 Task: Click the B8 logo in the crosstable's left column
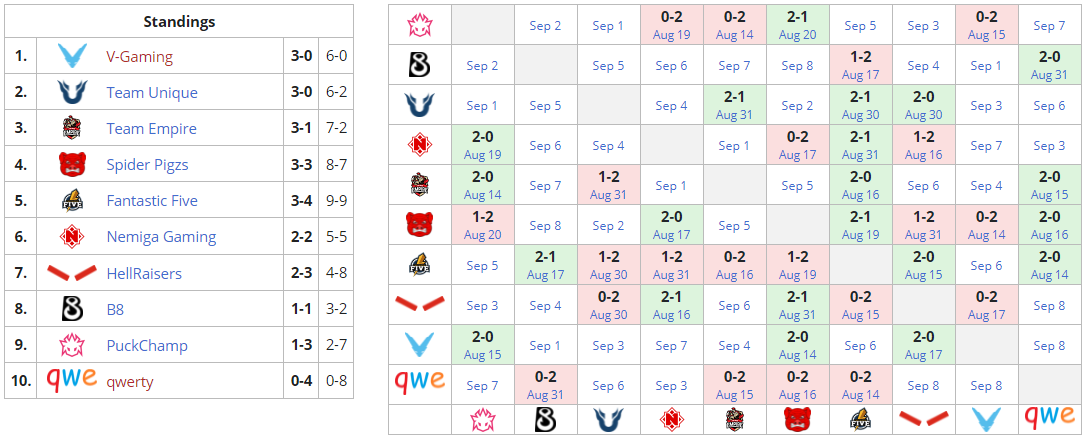point(419,65)
